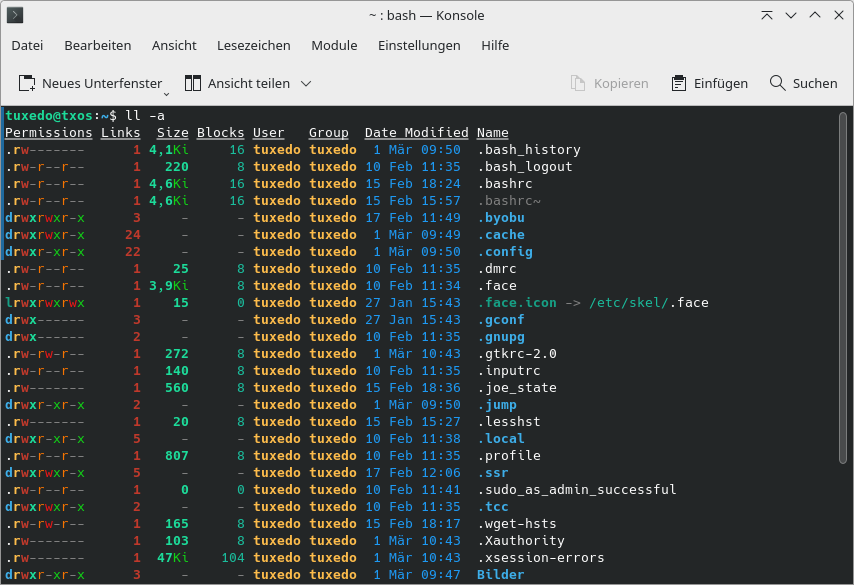The image size is (854, 585).
Task: Click the Kopieren button label
Action: (621, 83)
